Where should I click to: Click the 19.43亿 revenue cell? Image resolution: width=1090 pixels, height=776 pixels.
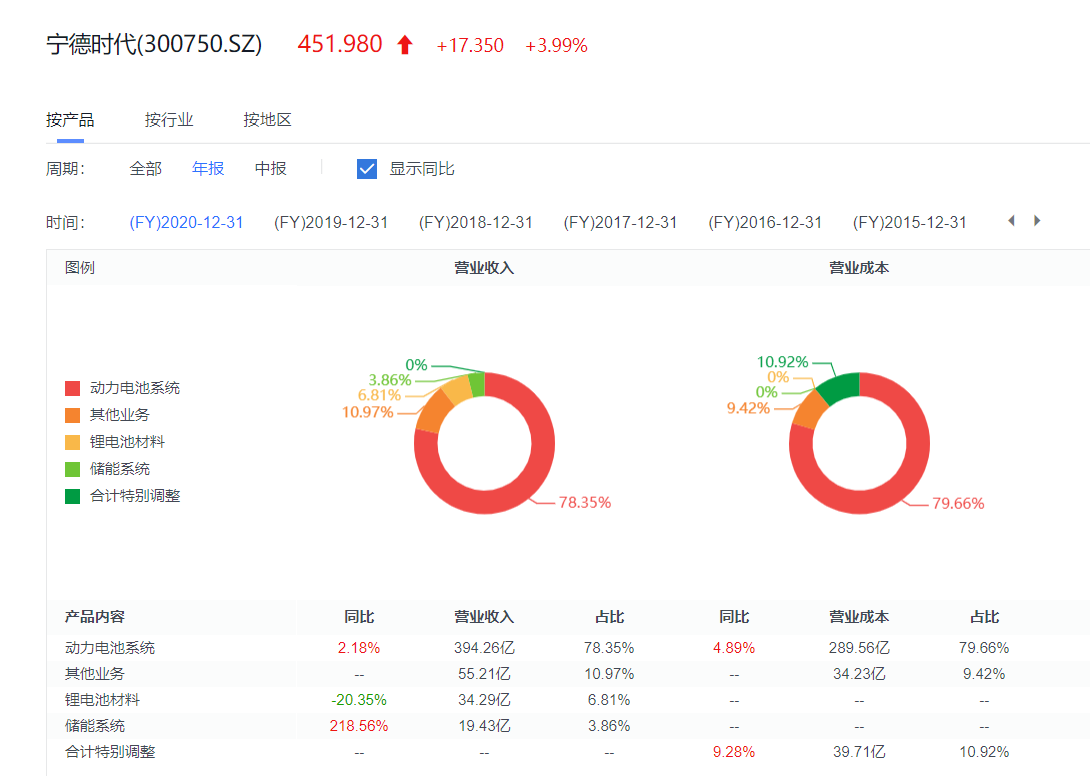tap(485, 726)
